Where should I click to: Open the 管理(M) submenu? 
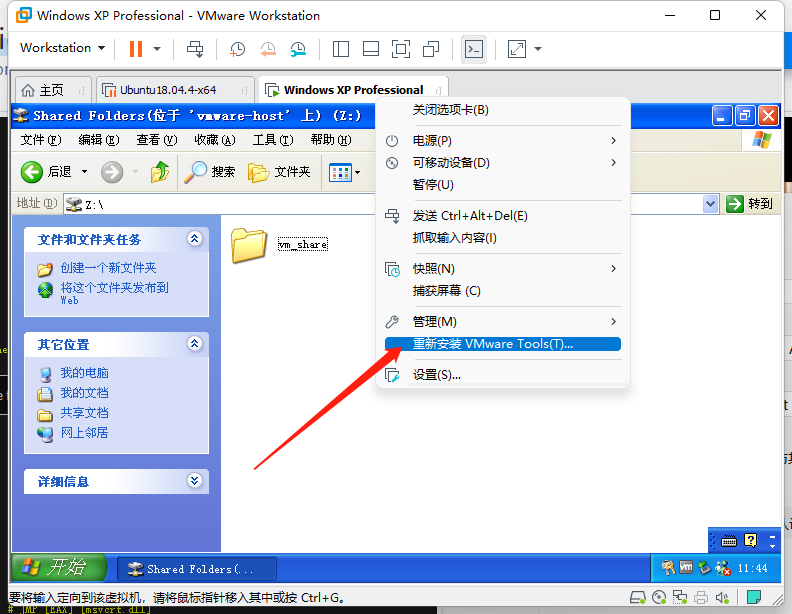[503, 322]
